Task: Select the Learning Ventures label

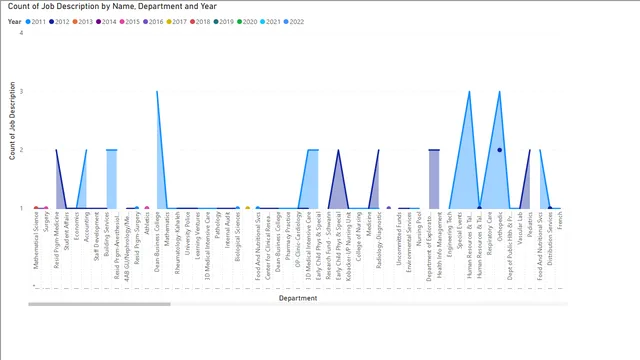Action: [x=198, y=235]
